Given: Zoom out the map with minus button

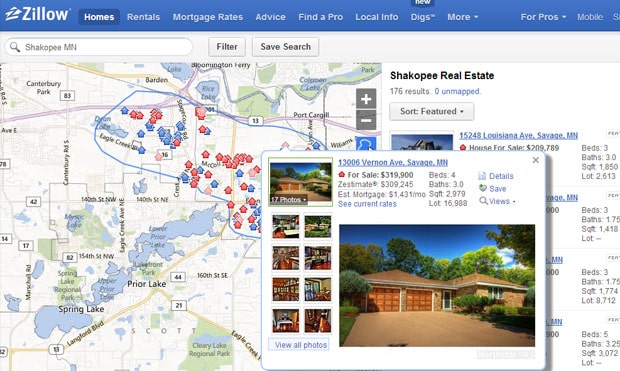Looking at the screenshot, I should pyautogui.click(x=366, y=120).
